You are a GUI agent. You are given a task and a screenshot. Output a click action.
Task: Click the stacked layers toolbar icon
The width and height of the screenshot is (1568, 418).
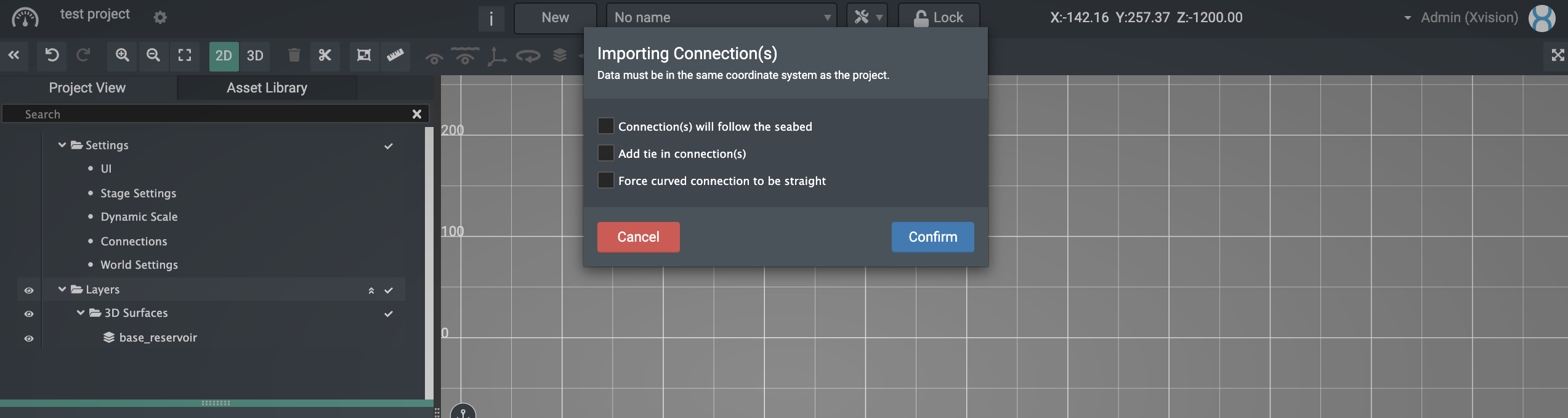pyautogui.click(x=559, y=55)
